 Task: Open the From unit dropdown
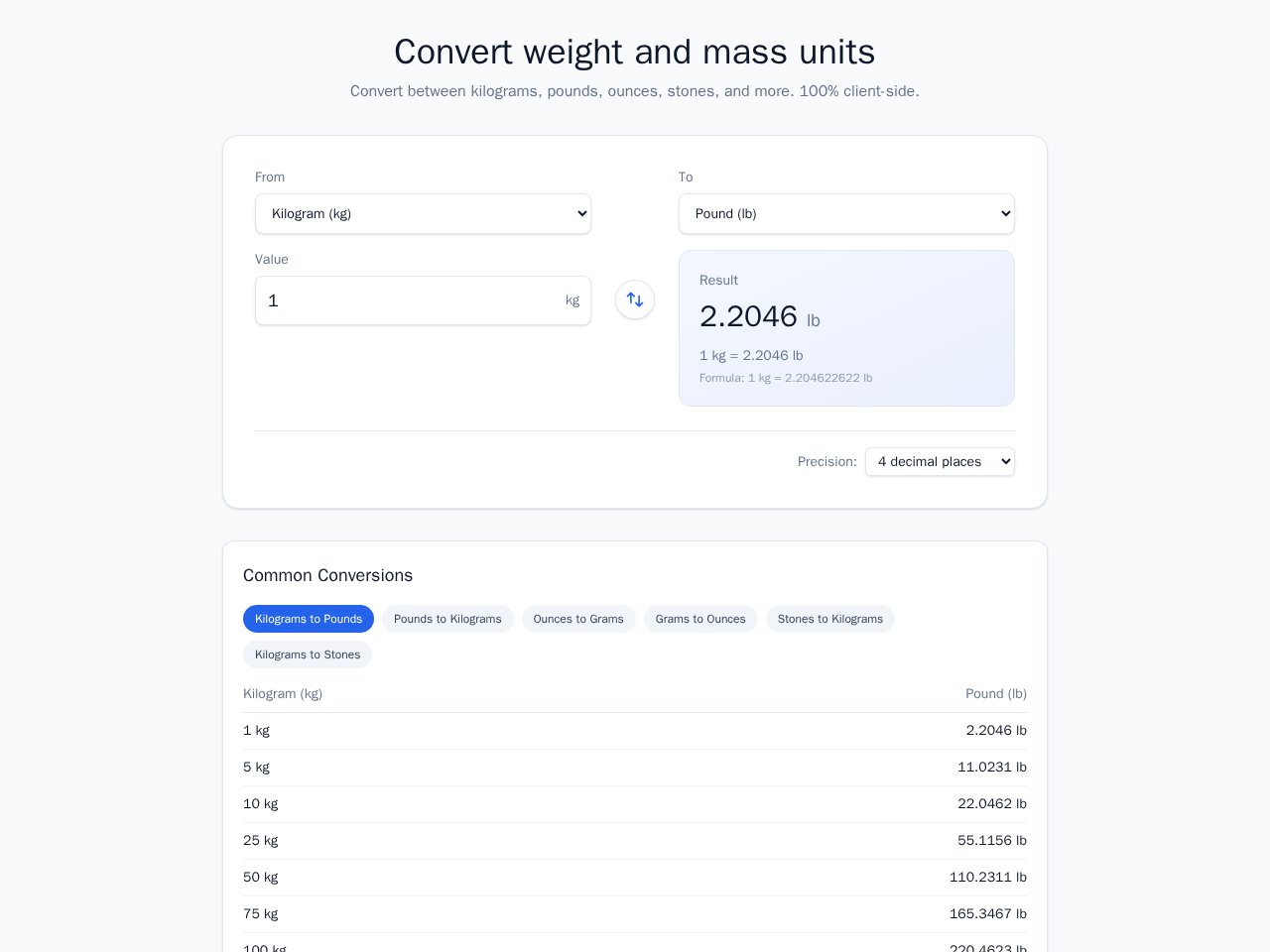[x=423, y=213]
